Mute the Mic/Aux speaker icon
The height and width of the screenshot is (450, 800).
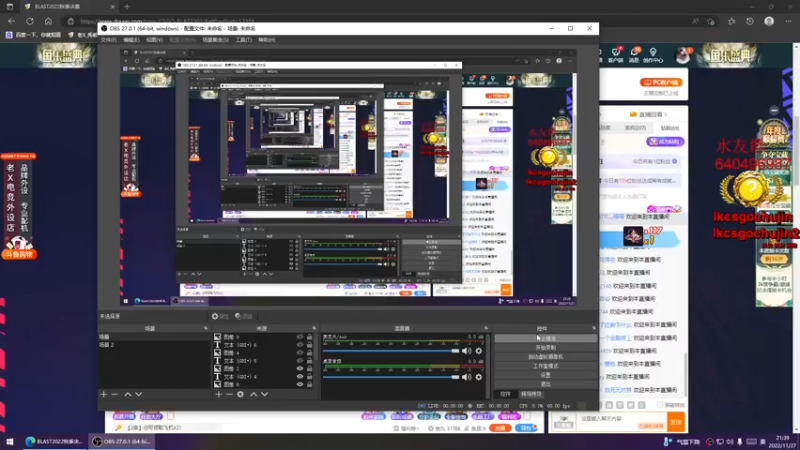click(x=466, y=351)
